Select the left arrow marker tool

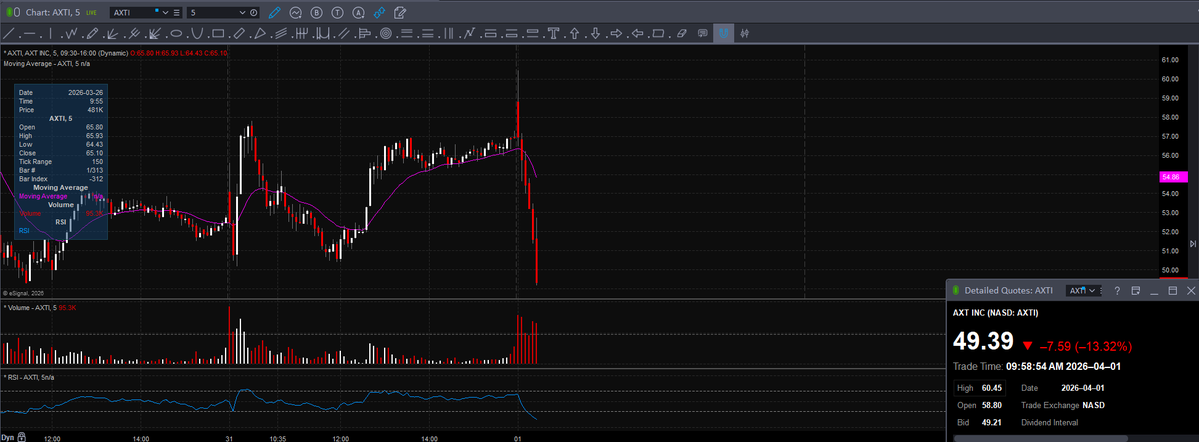637,34
